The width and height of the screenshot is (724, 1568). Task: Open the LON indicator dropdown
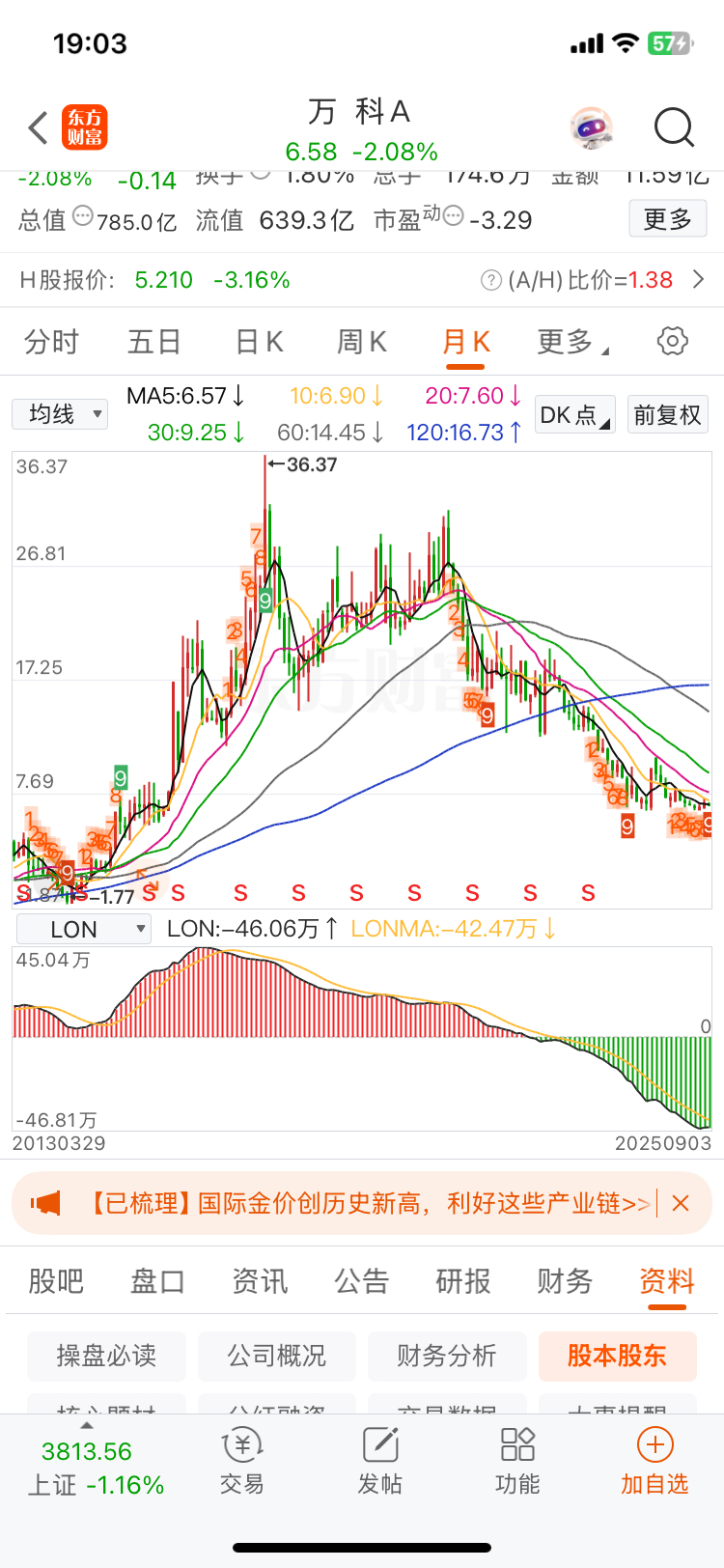(85, 929)
